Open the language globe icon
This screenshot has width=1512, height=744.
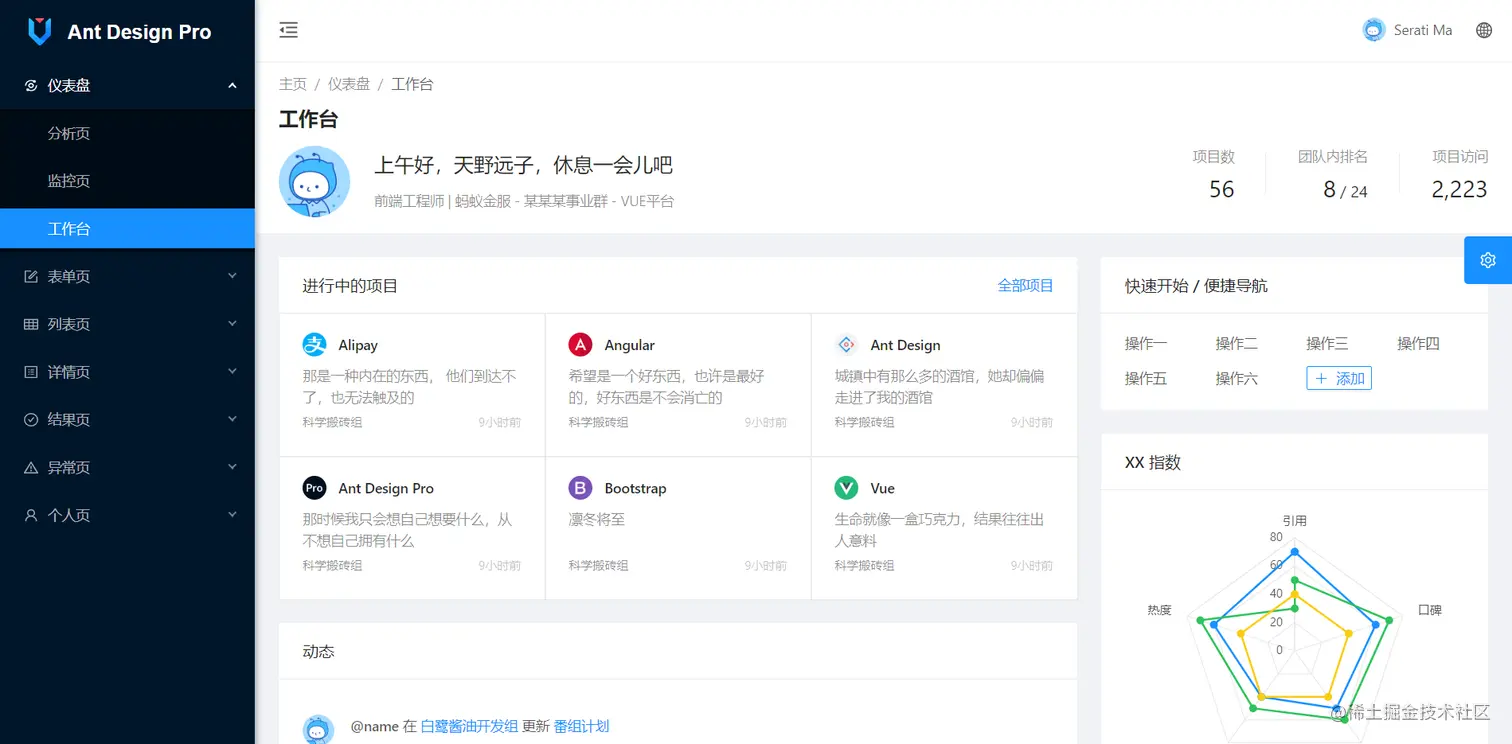[1484, 30]
